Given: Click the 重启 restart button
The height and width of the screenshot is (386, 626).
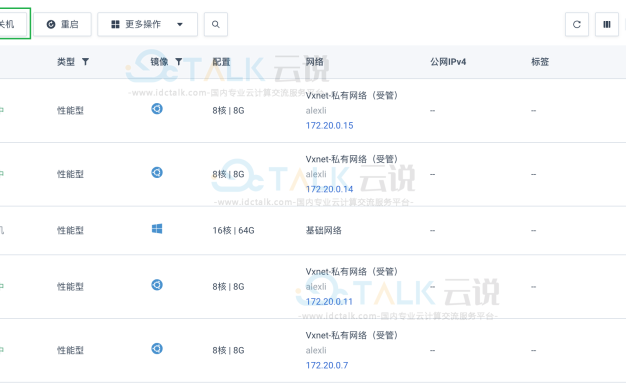Looking at the screenshot, I should pyautogui.click(x=62, y=24).
